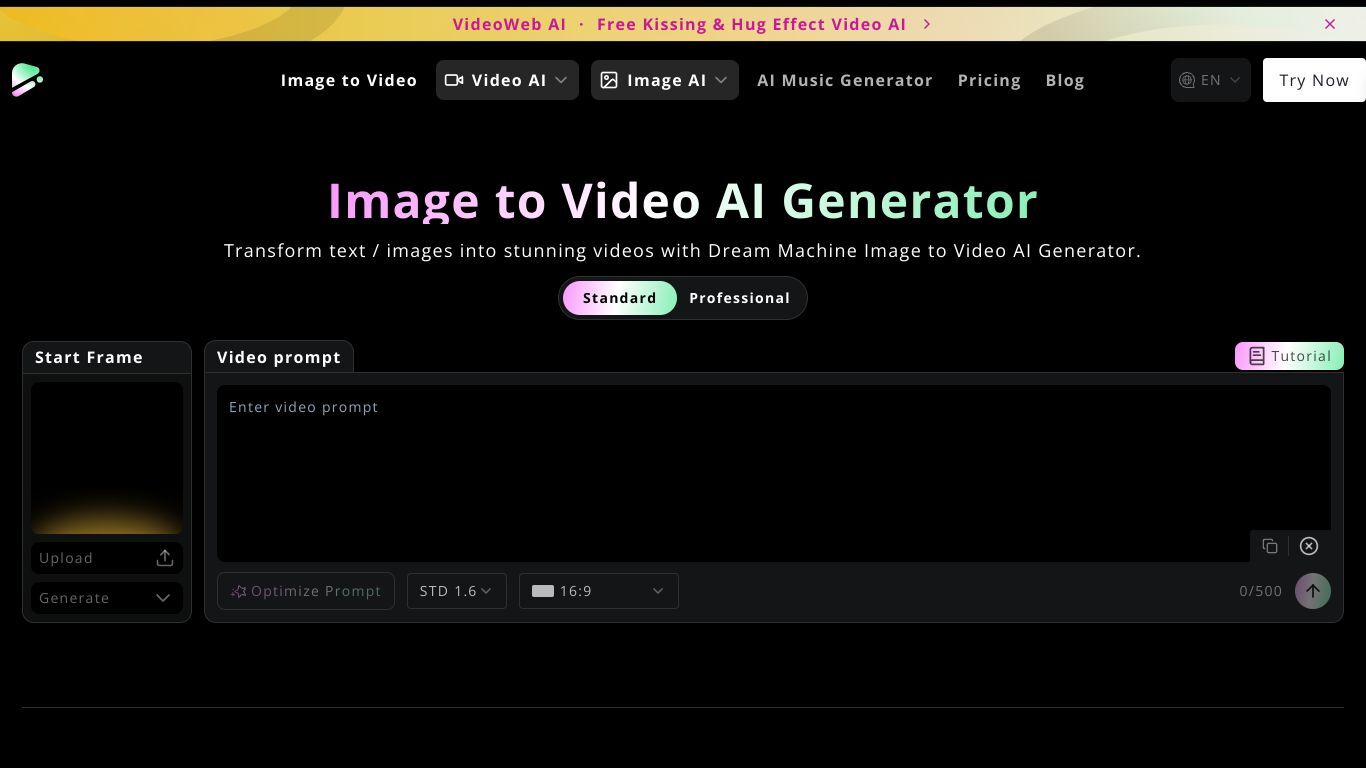Select the Start Frame tab label
Screen dimensions: 1366x768
click(89, 357)
